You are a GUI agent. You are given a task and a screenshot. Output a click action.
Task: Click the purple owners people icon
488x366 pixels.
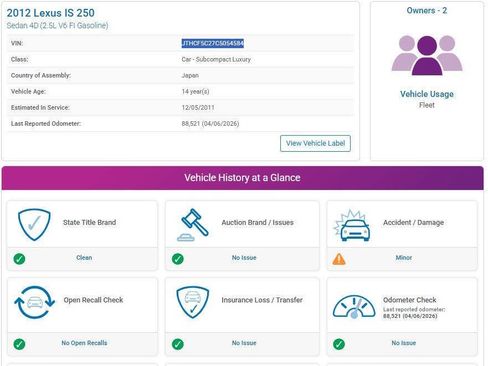coord(427,55)
